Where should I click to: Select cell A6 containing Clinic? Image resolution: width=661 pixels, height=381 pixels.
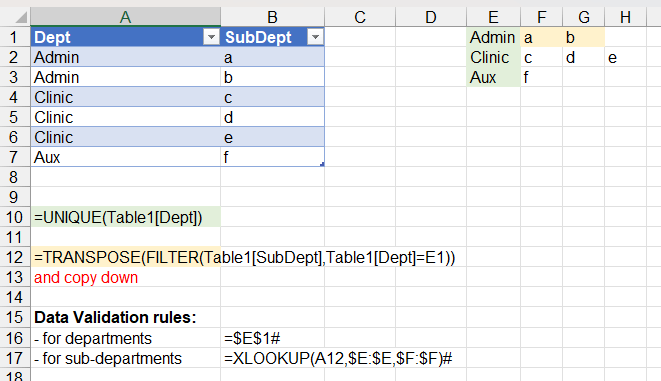click(126, 137)
